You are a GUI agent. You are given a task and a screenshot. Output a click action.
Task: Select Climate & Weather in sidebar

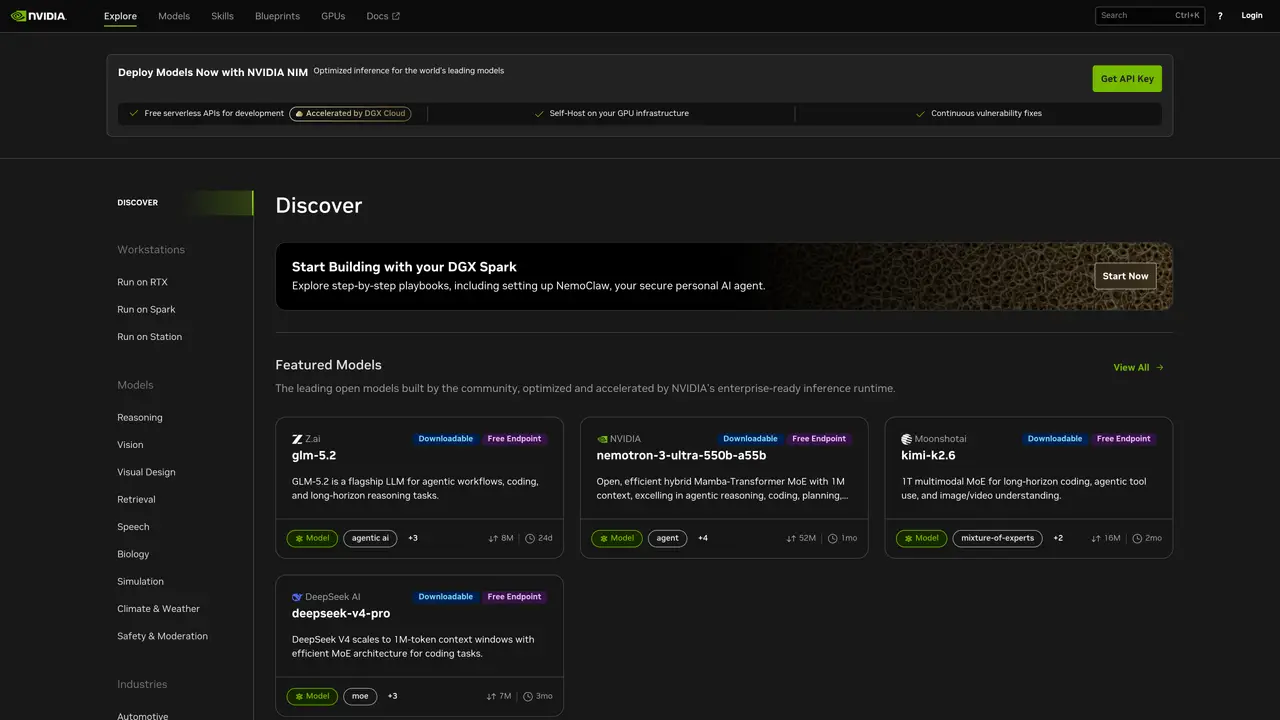(x=158, y=609)
